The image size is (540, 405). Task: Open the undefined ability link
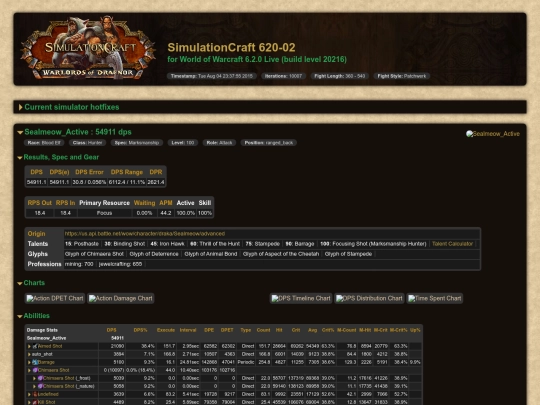48,394
